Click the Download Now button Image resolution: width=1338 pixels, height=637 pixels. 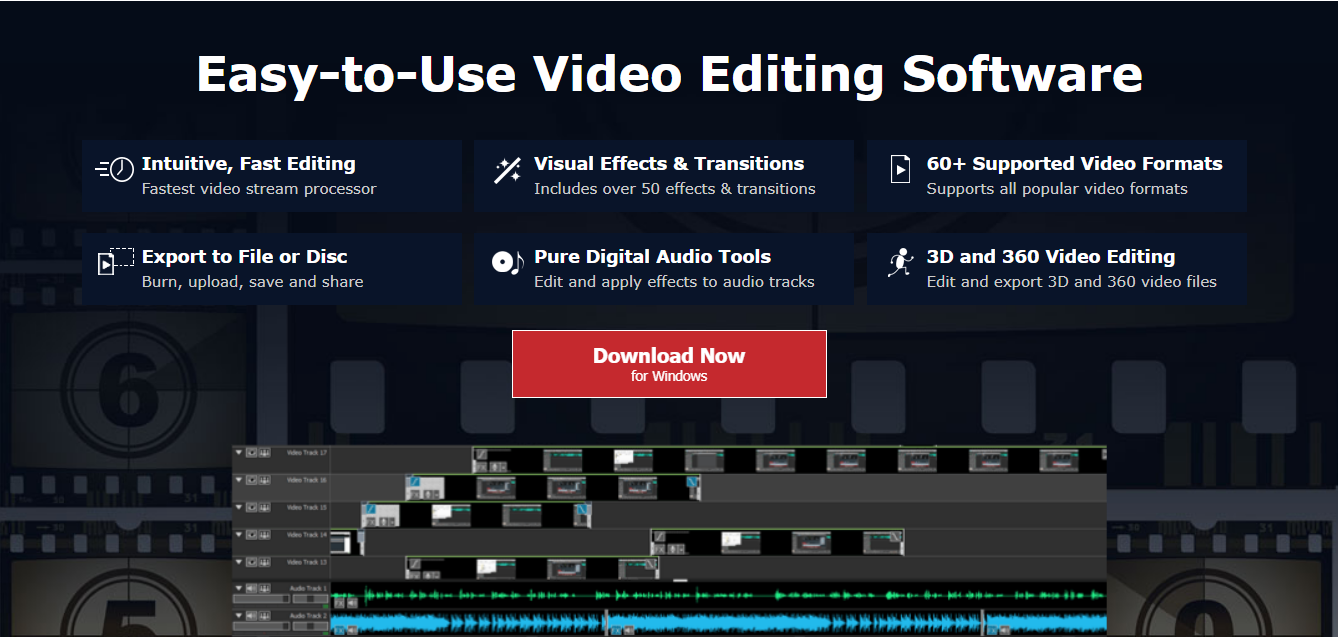[669, 364]
